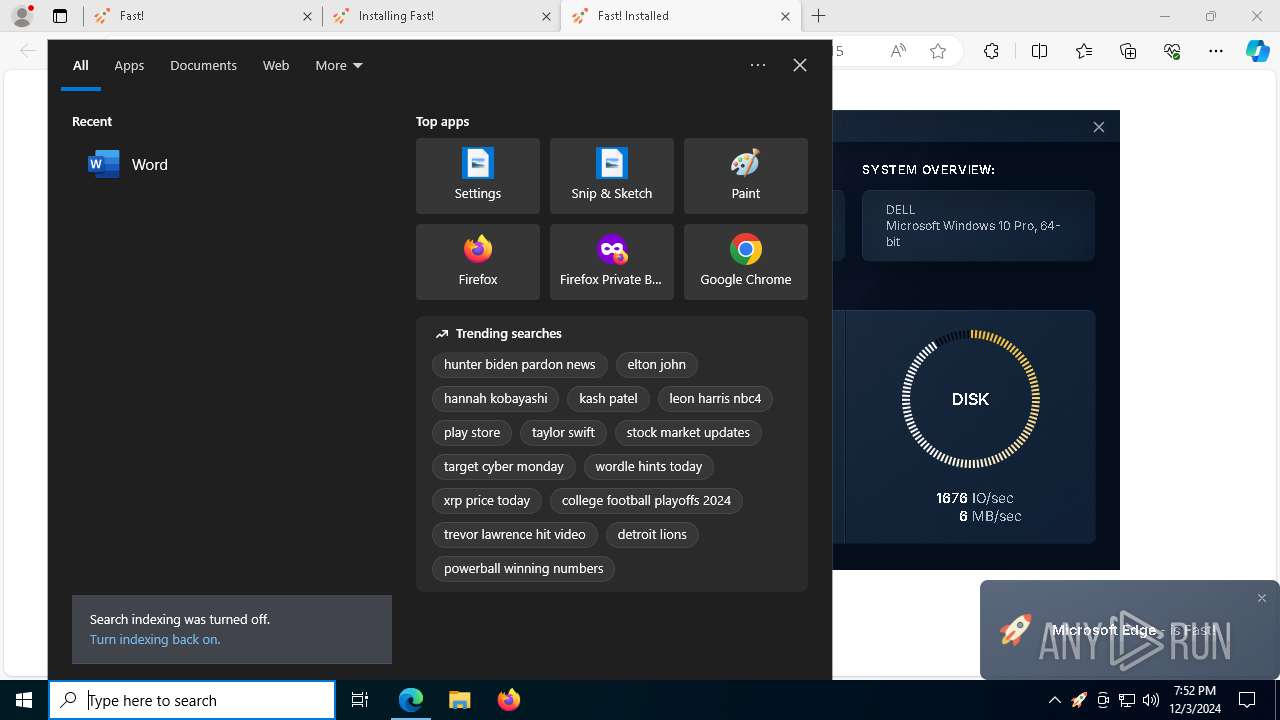Image resolution: width=1280 pixels, height=720 pixels.
Task: Open Edge browser essentials icon
Action: click(1172, 51)
